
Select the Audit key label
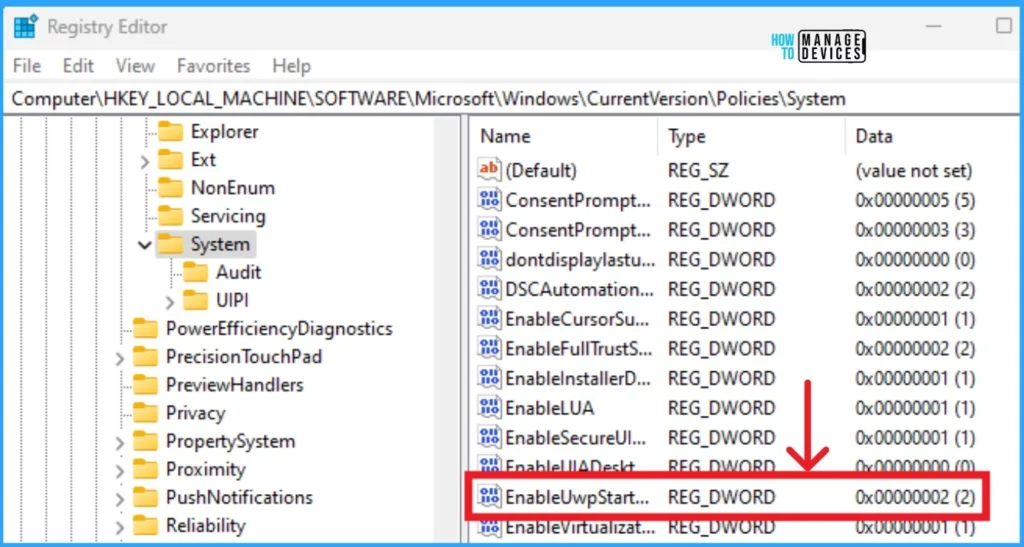coord(238,272)
